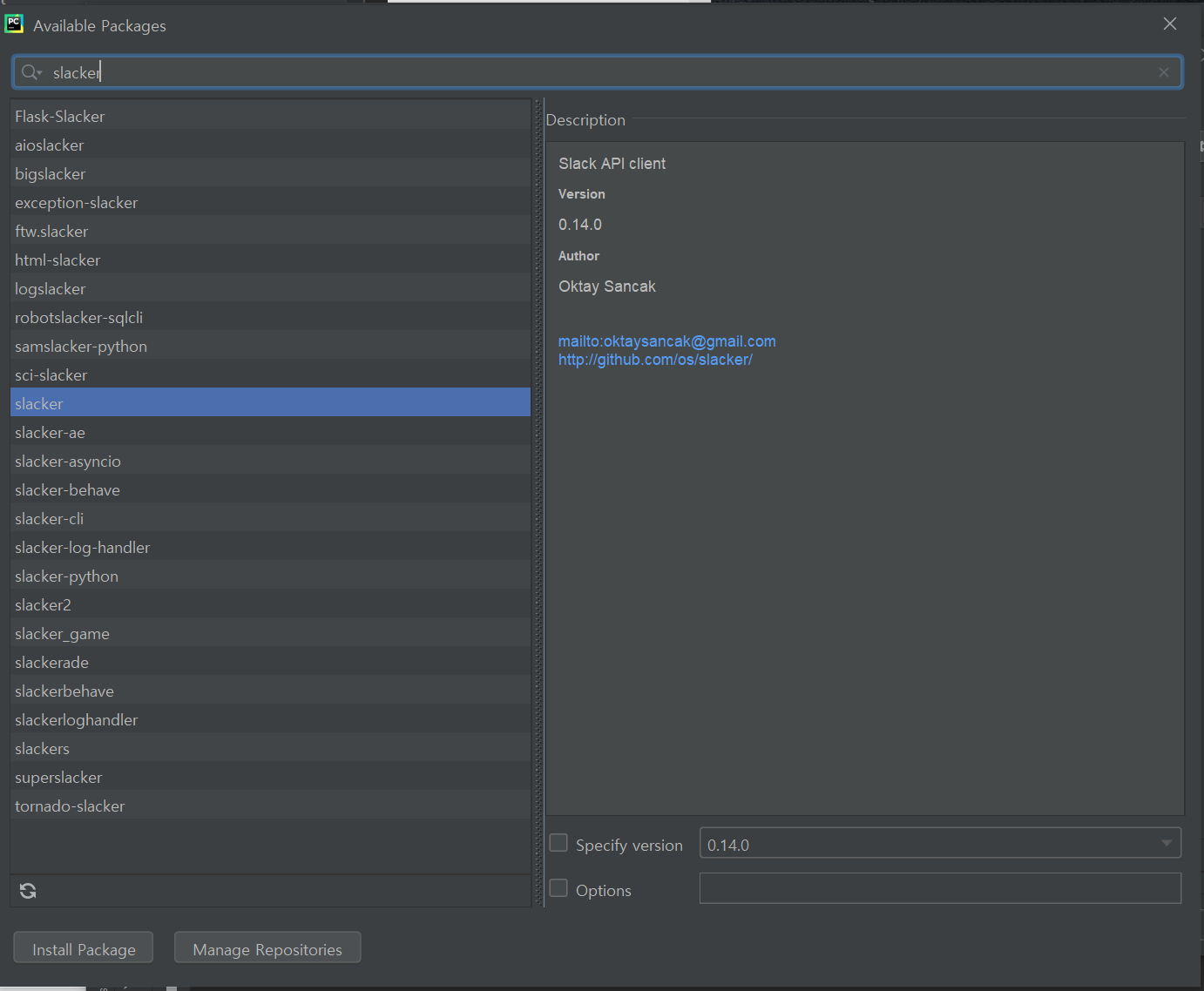Click the search magnifier icon
Screen dimensions: 1204x991
click(30, 72)
